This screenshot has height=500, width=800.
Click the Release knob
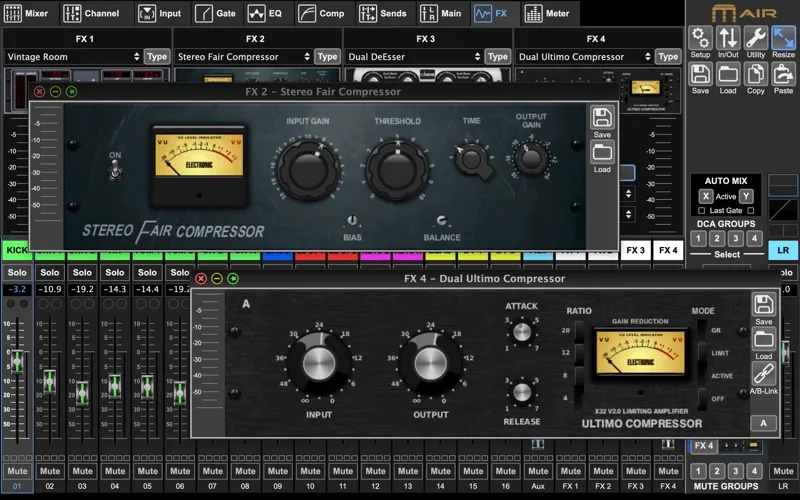tap(521, 392)
